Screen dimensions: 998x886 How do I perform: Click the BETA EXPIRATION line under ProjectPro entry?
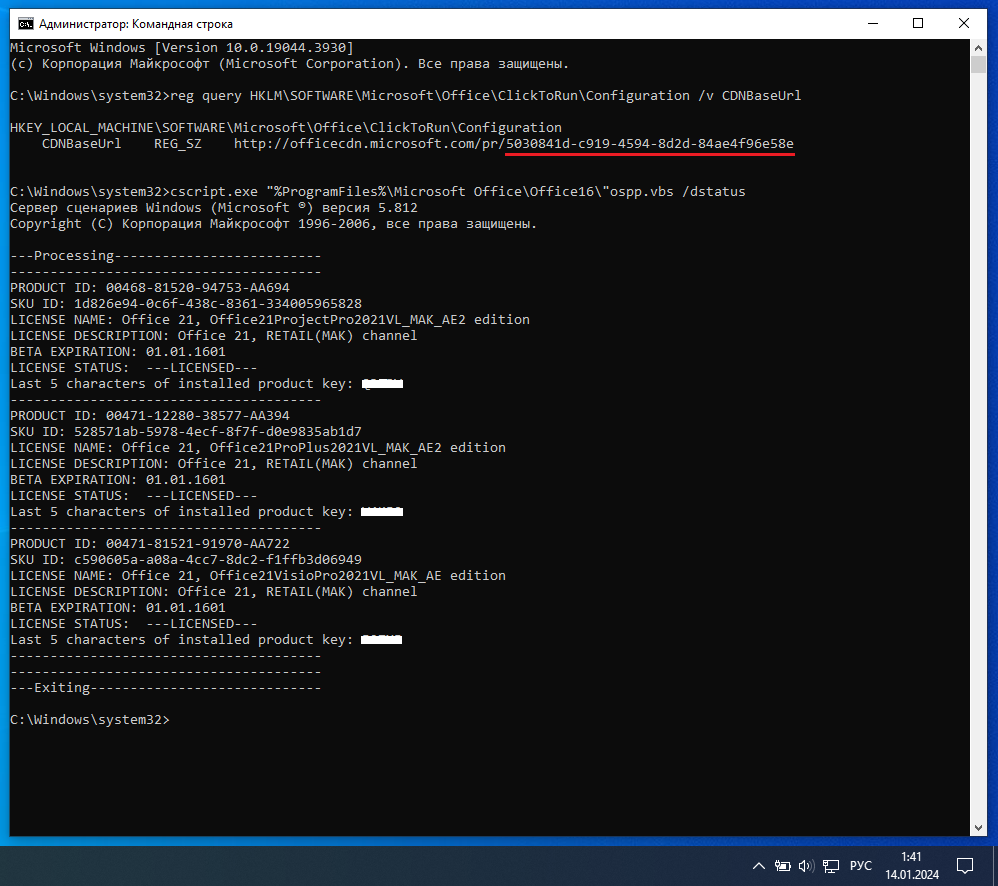point(118,352)
